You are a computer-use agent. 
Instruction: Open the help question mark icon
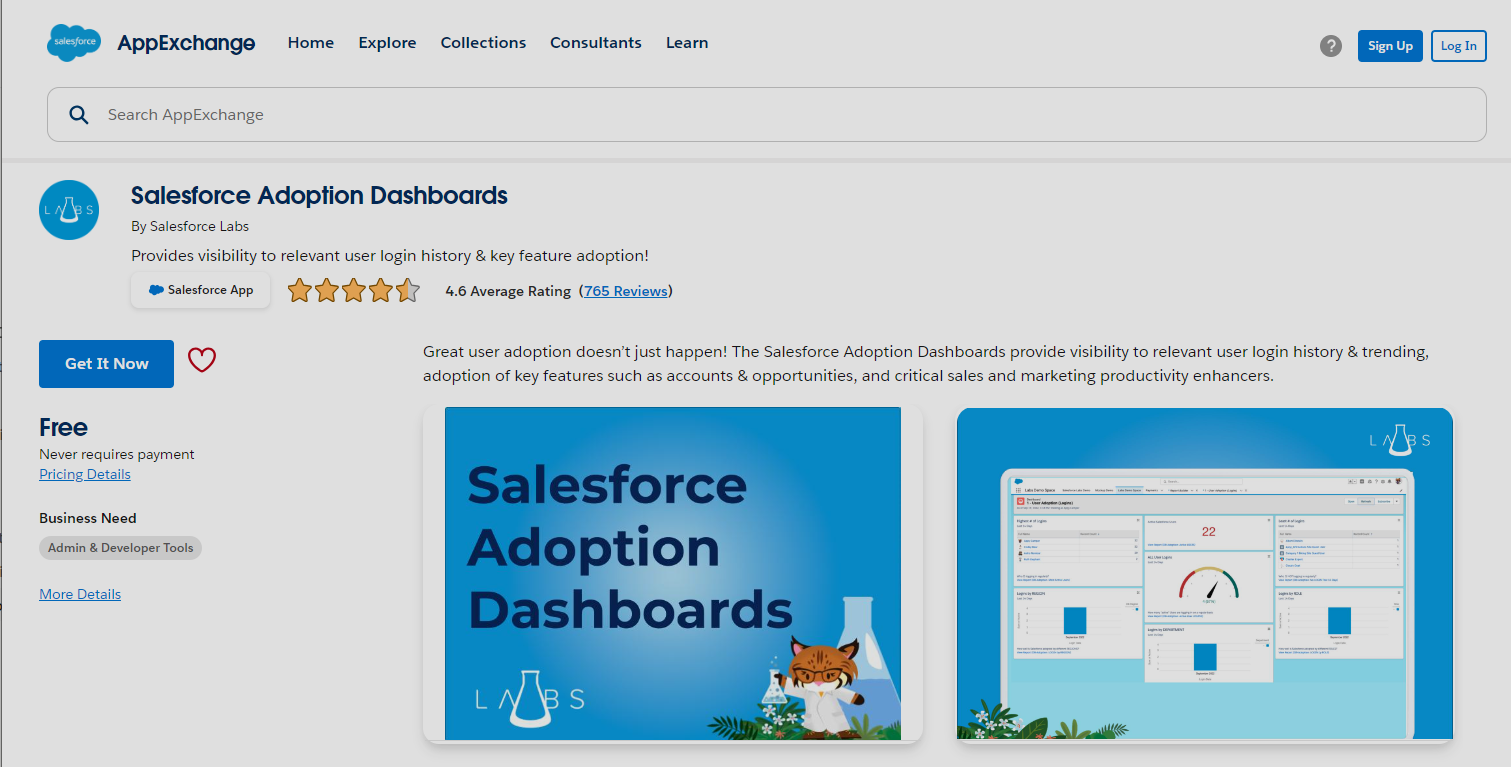[1330, 46]
